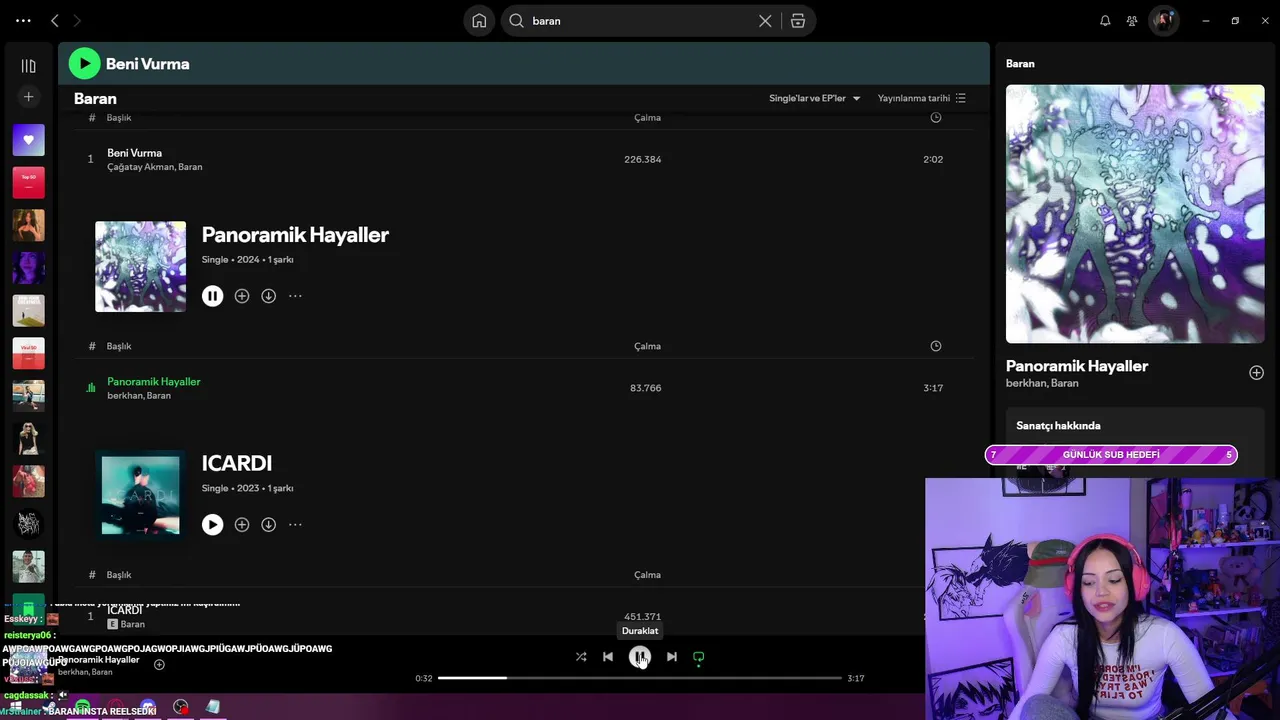Click the 0:32 elapsed time

tap(424, 679)
